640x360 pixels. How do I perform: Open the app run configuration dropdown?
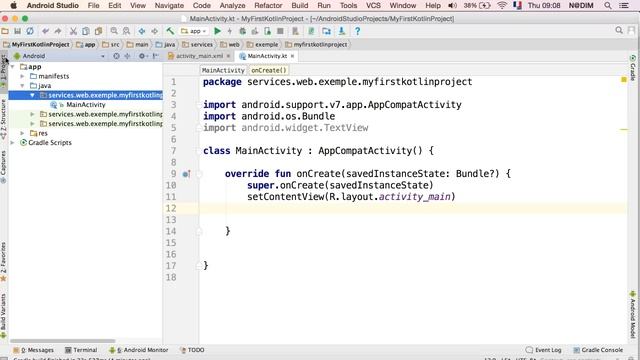[194, 31]
